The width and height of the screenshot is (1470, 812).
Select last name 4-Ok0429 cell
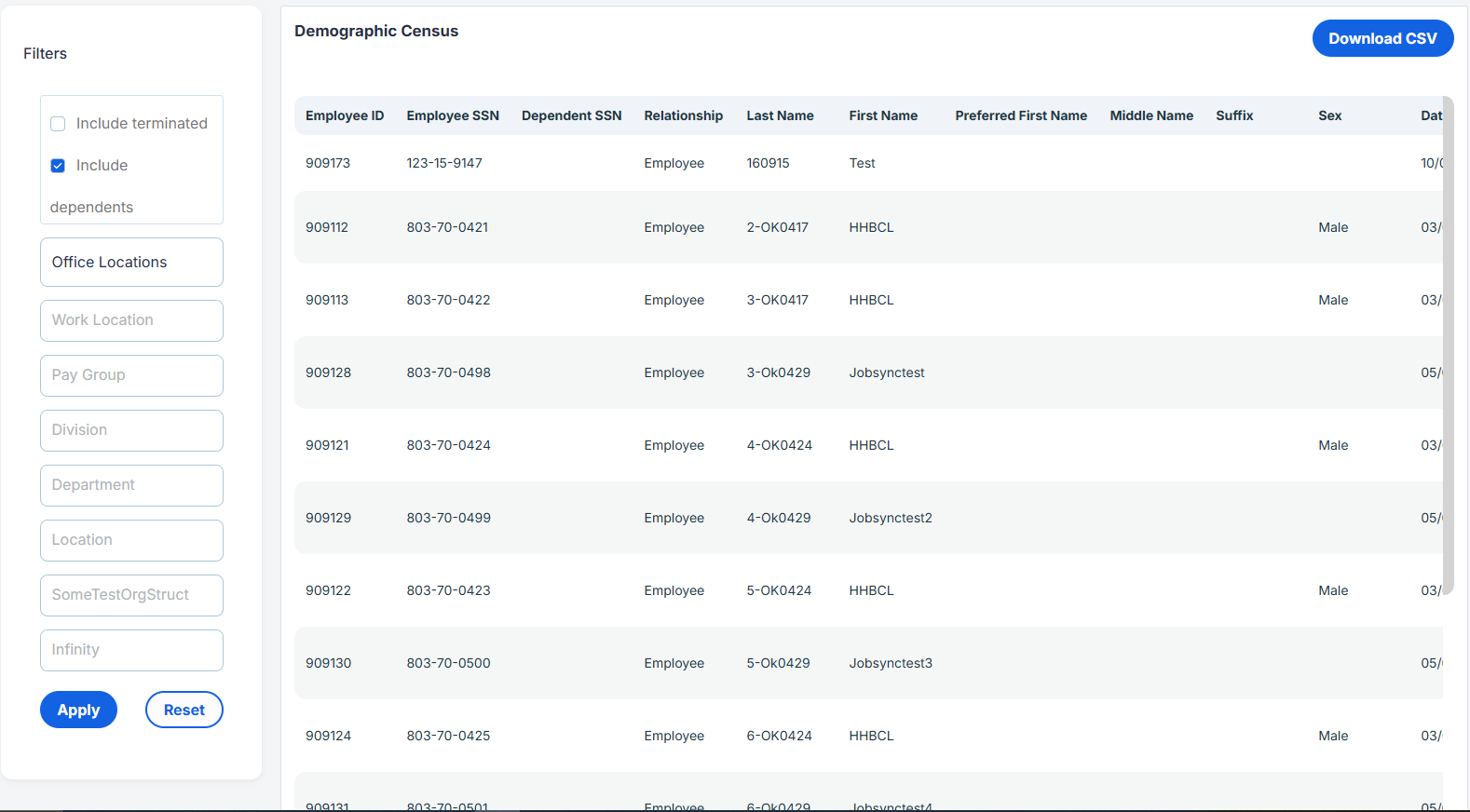pos(778,518)
